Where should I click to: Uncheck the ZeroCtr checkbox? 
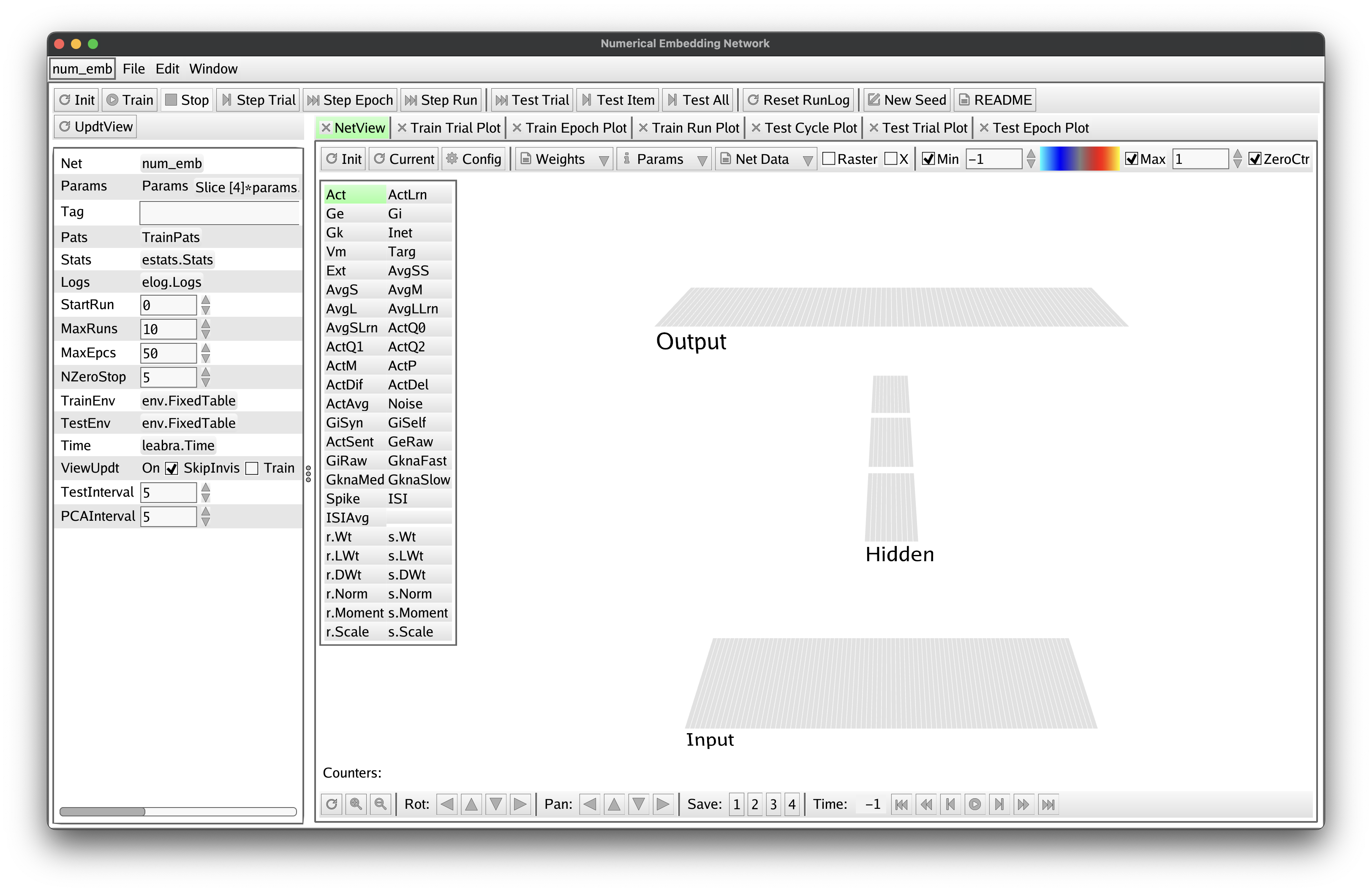(1255, 159)
